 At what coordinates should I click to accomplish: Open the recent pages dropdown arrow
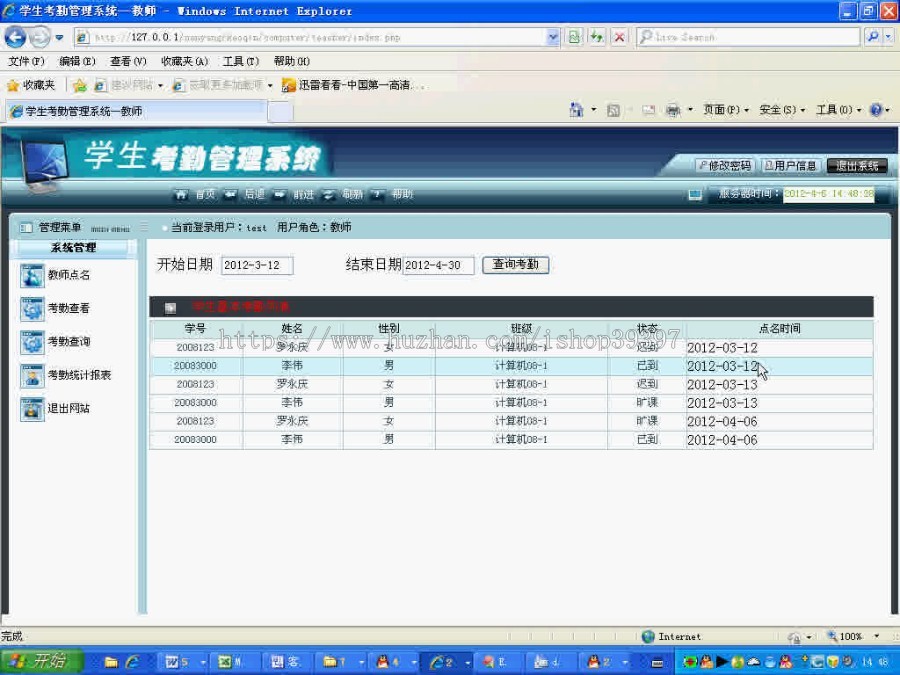tap(59, 38)
